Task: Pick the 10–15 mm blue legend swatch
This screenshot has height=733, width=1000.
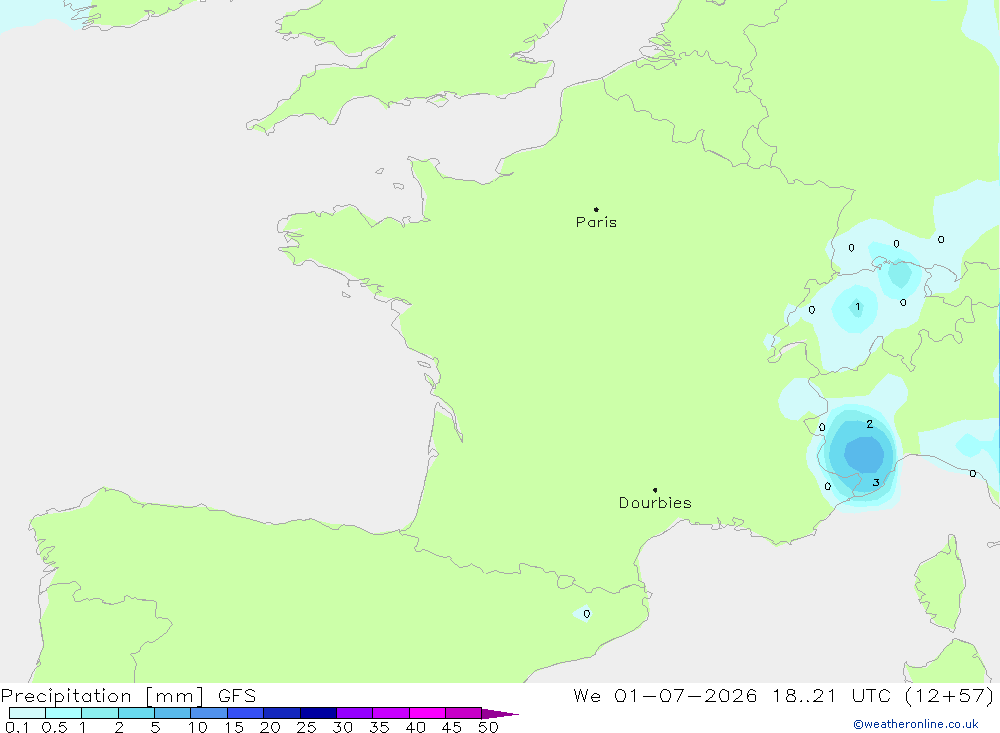Action: click(209, 713)
